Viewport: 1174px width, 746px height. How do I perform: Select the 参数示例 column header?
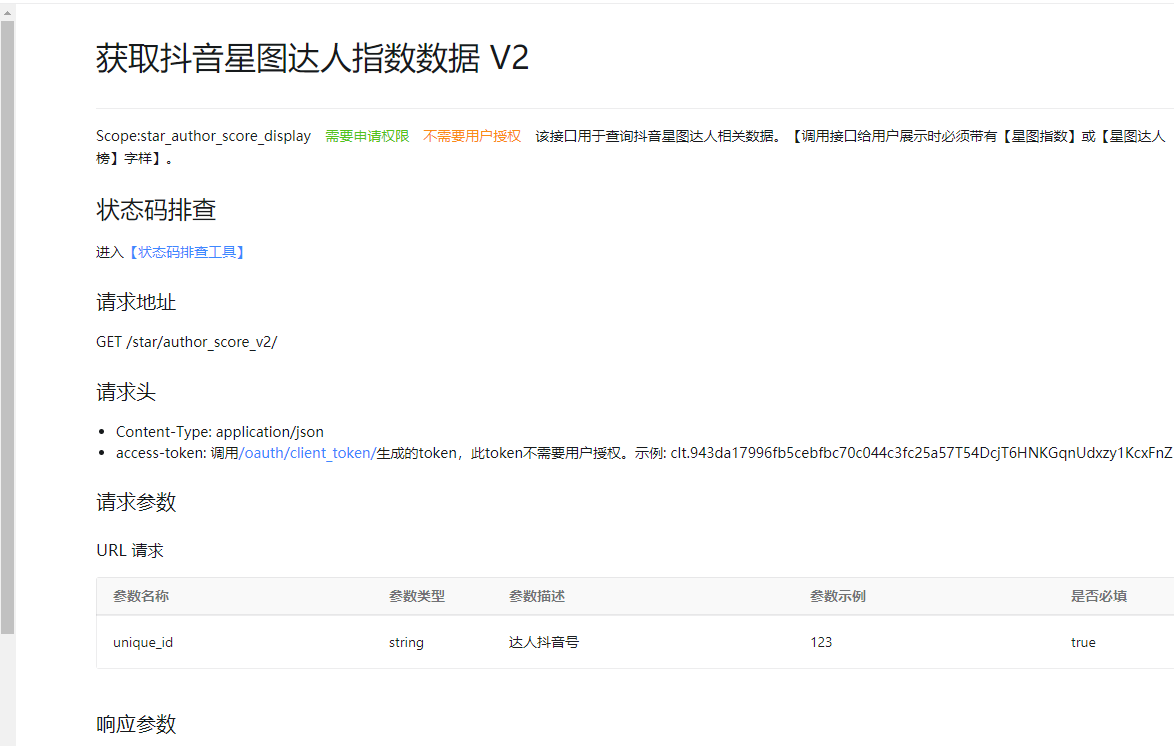[x=838, y=596]
